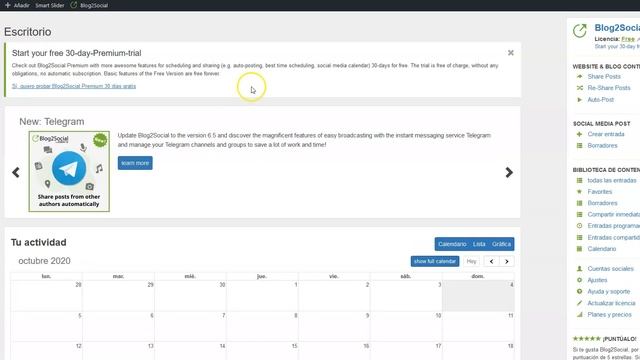Open Share Posts in sidebar

[x=604, y=76]
